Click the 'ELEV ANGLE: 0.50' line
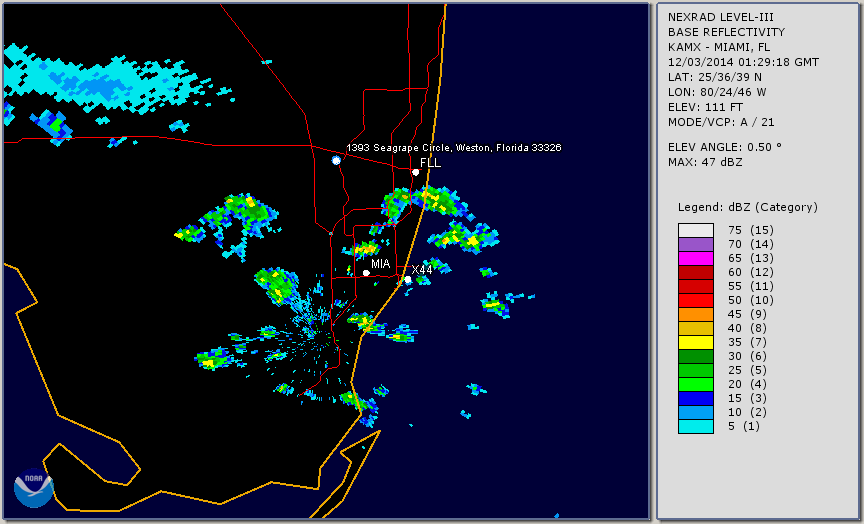 coord(725,147)
